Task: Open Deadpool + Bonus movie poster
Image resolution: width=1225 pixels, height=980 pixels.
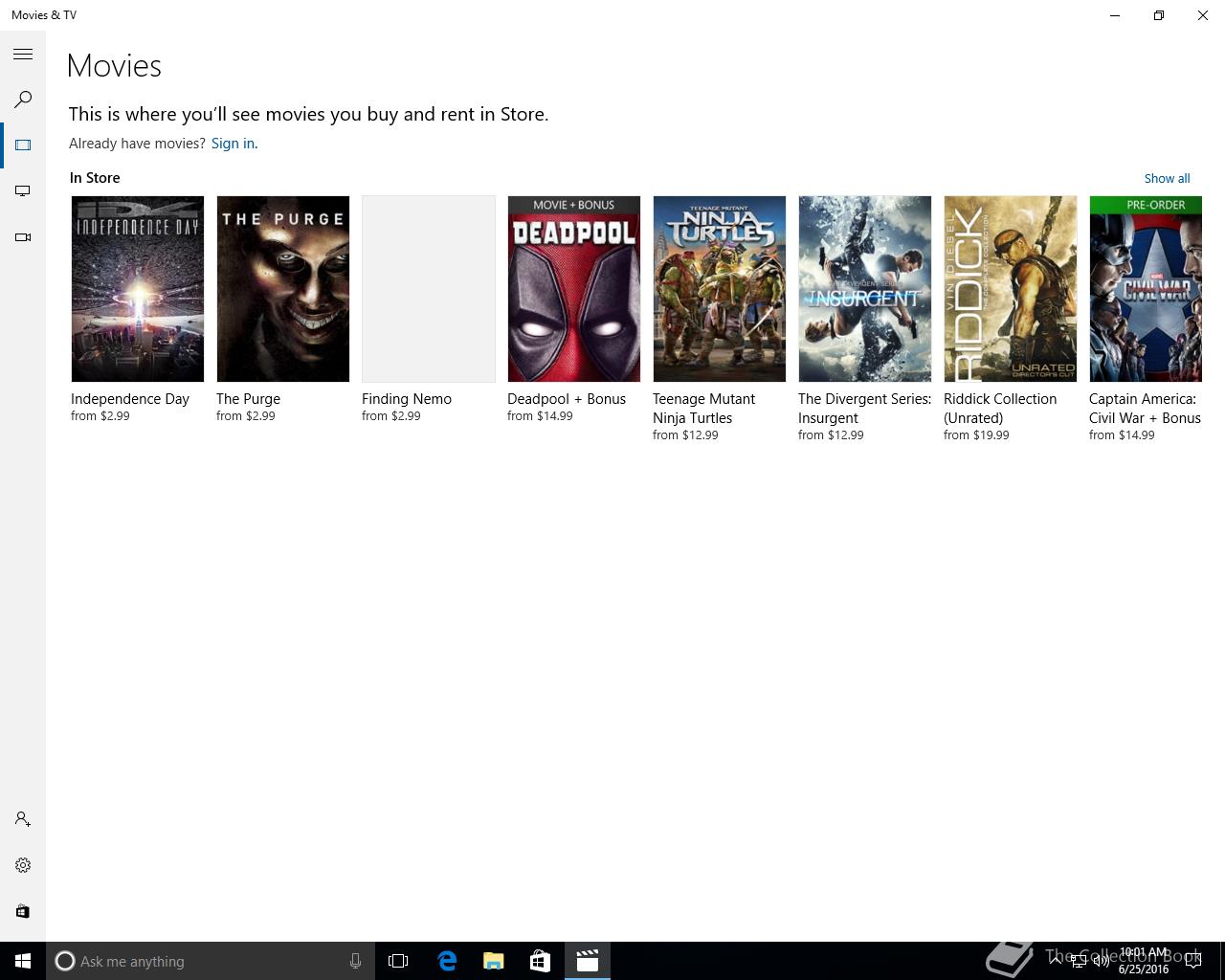Action: coord(574,289)
